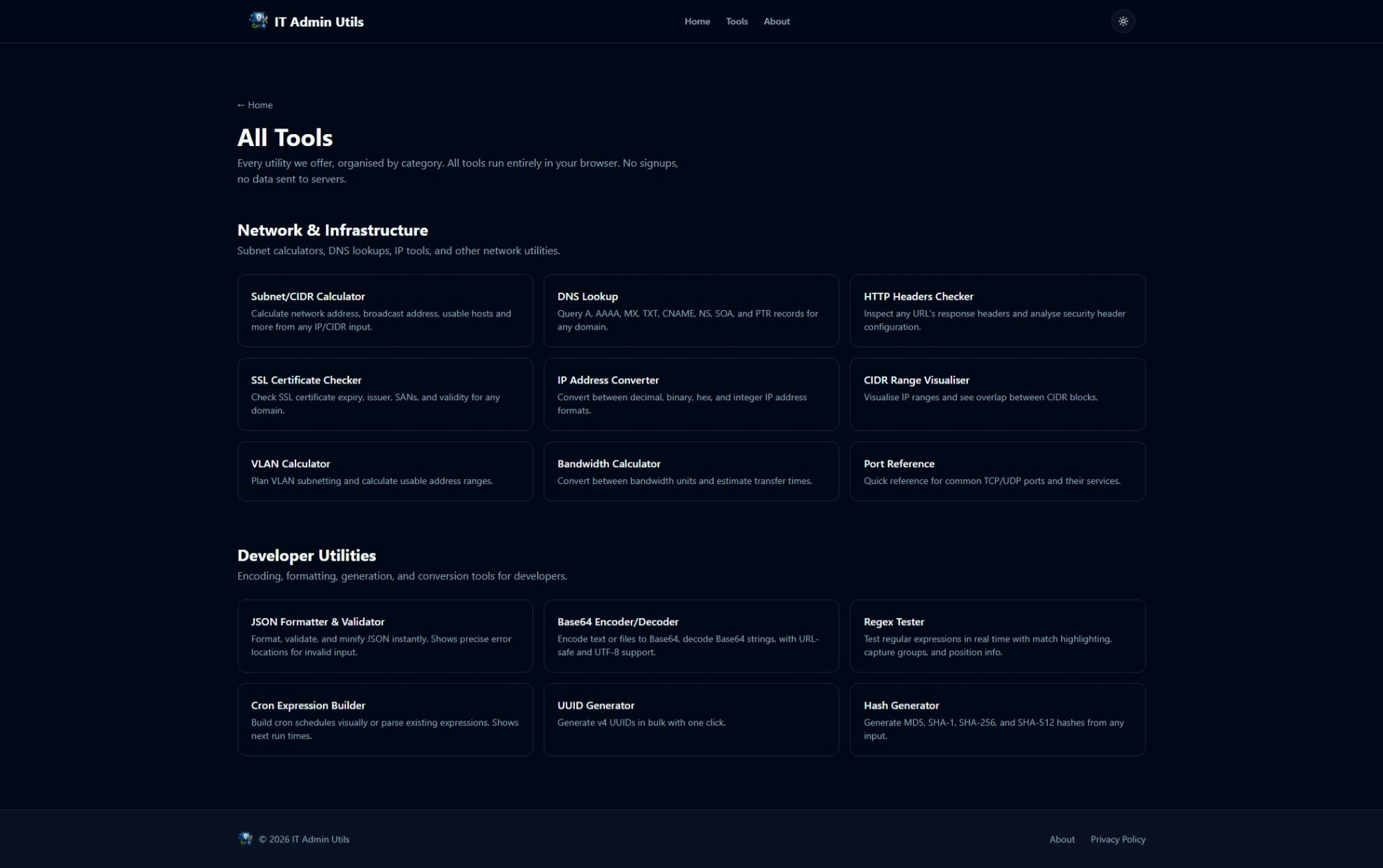Open the VLAN Calculator tool
This screenshot has height=868, width=1383.
pyautogui.click(x=385, y=471)
